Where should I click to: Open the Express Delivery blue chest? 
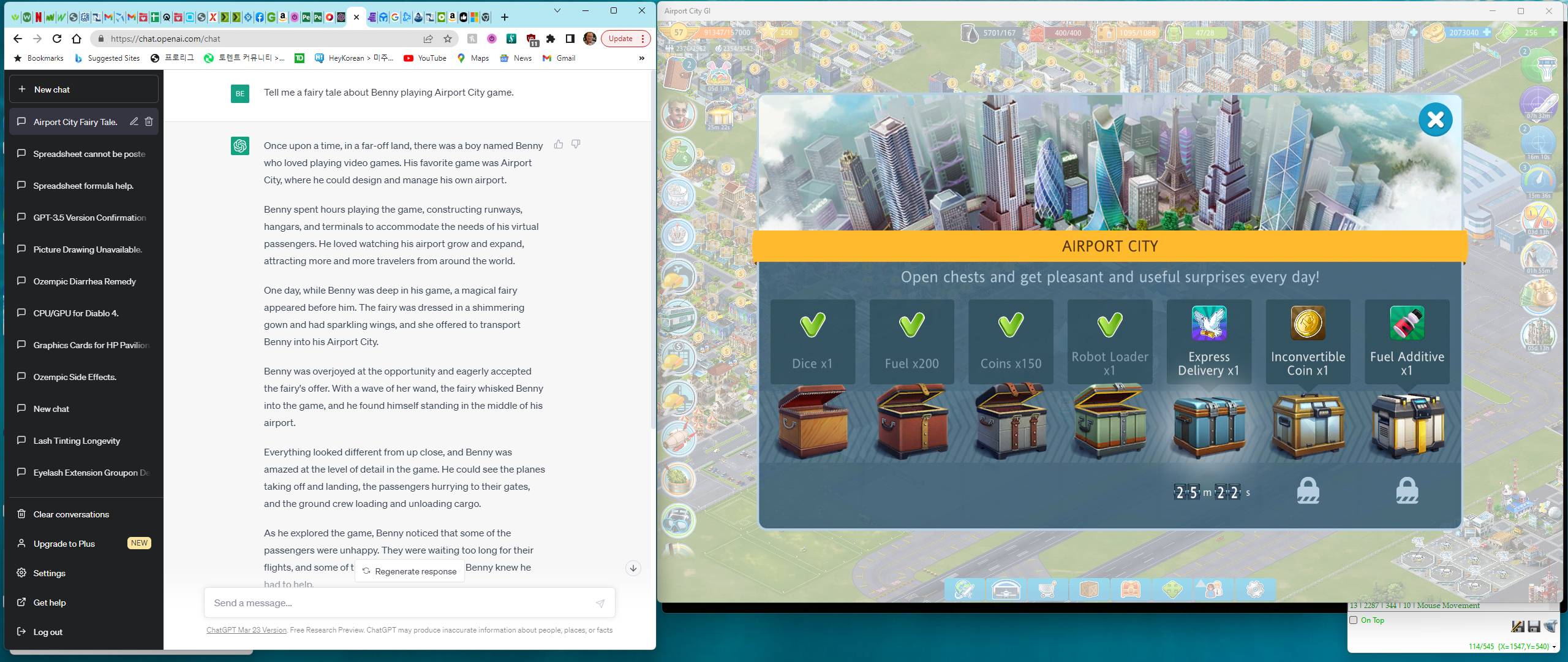[x=1209, y=427]
